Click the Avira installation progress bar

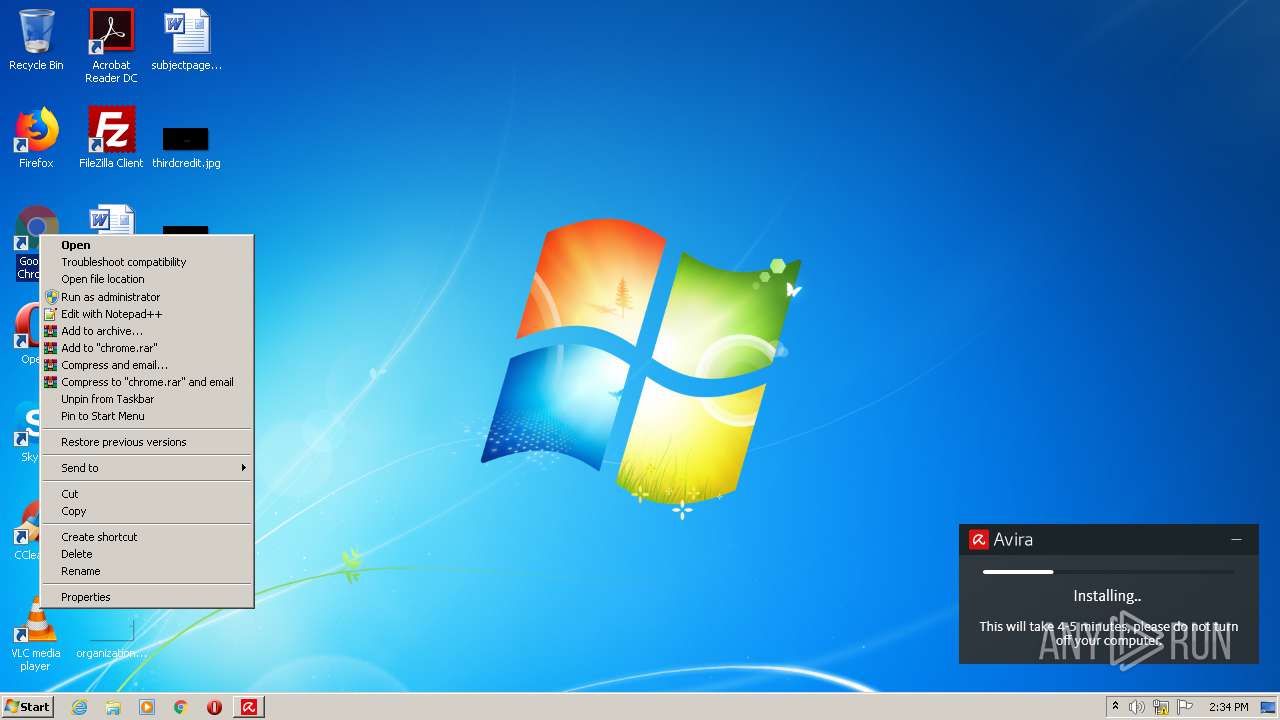point(1108,572)
